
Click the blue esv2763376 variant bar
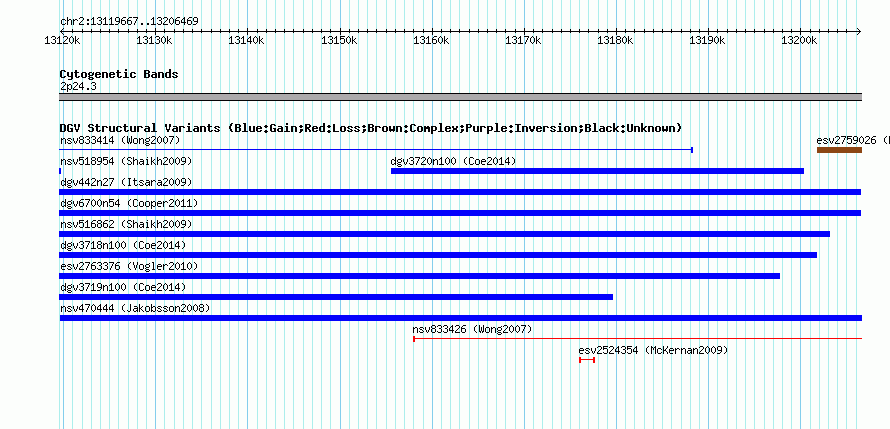pyautogui.click(x=419, y=276)
